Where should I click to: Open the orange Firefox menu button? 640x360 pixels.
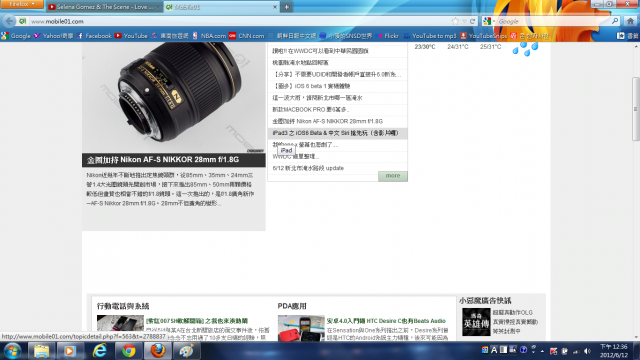(x=22, y=4)
